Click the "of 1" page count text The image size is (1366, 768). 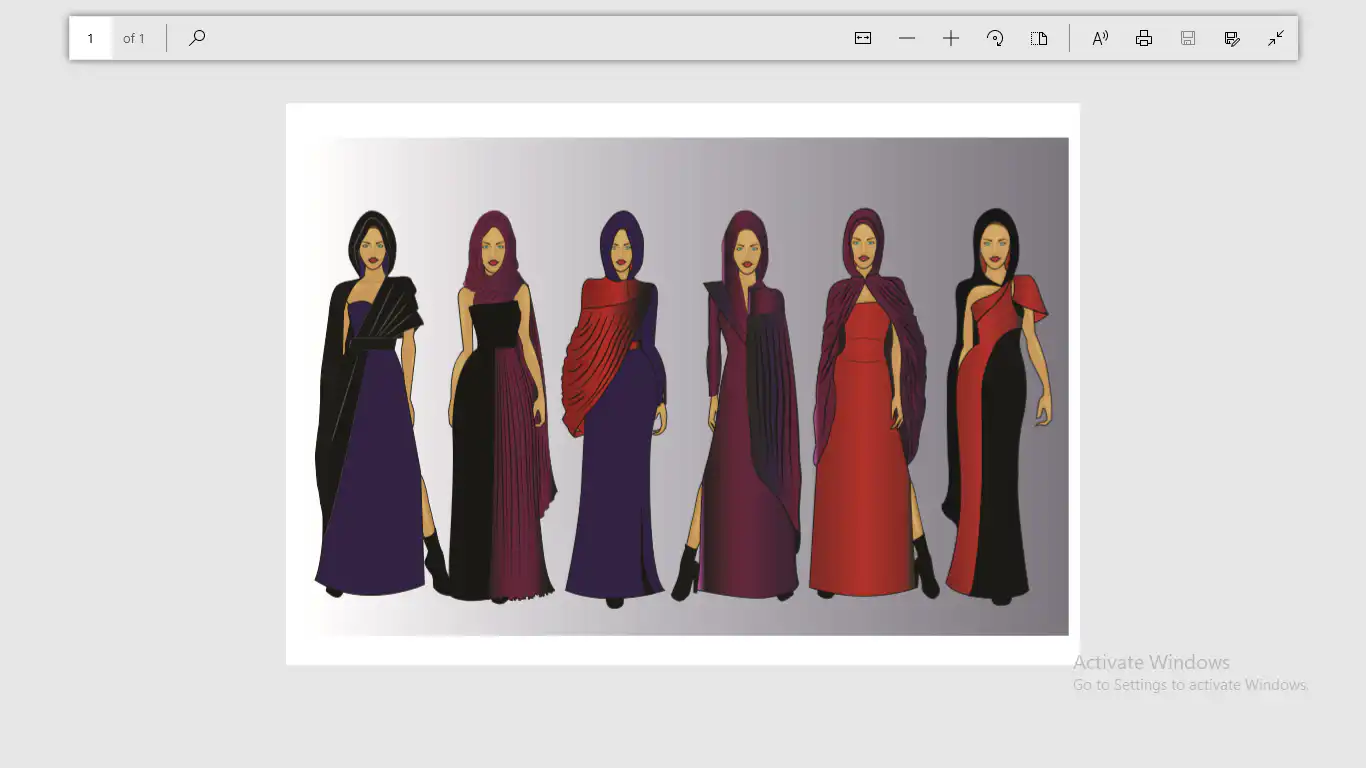134,38
